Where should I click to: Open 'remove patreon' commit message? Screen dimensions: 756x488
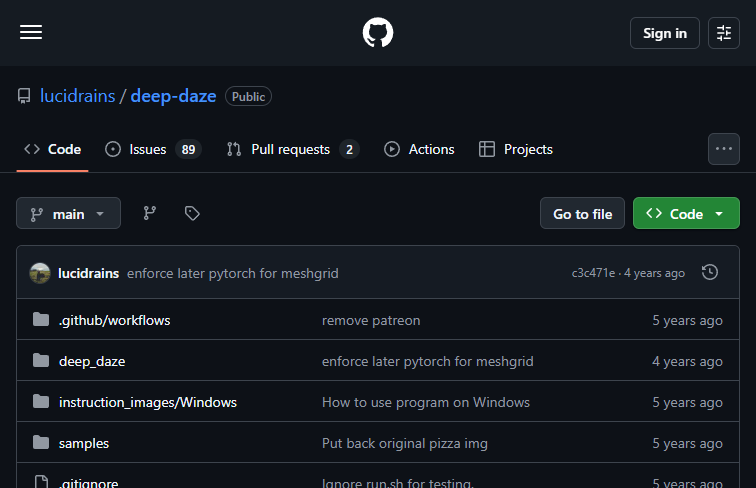(x=371, y=320)
